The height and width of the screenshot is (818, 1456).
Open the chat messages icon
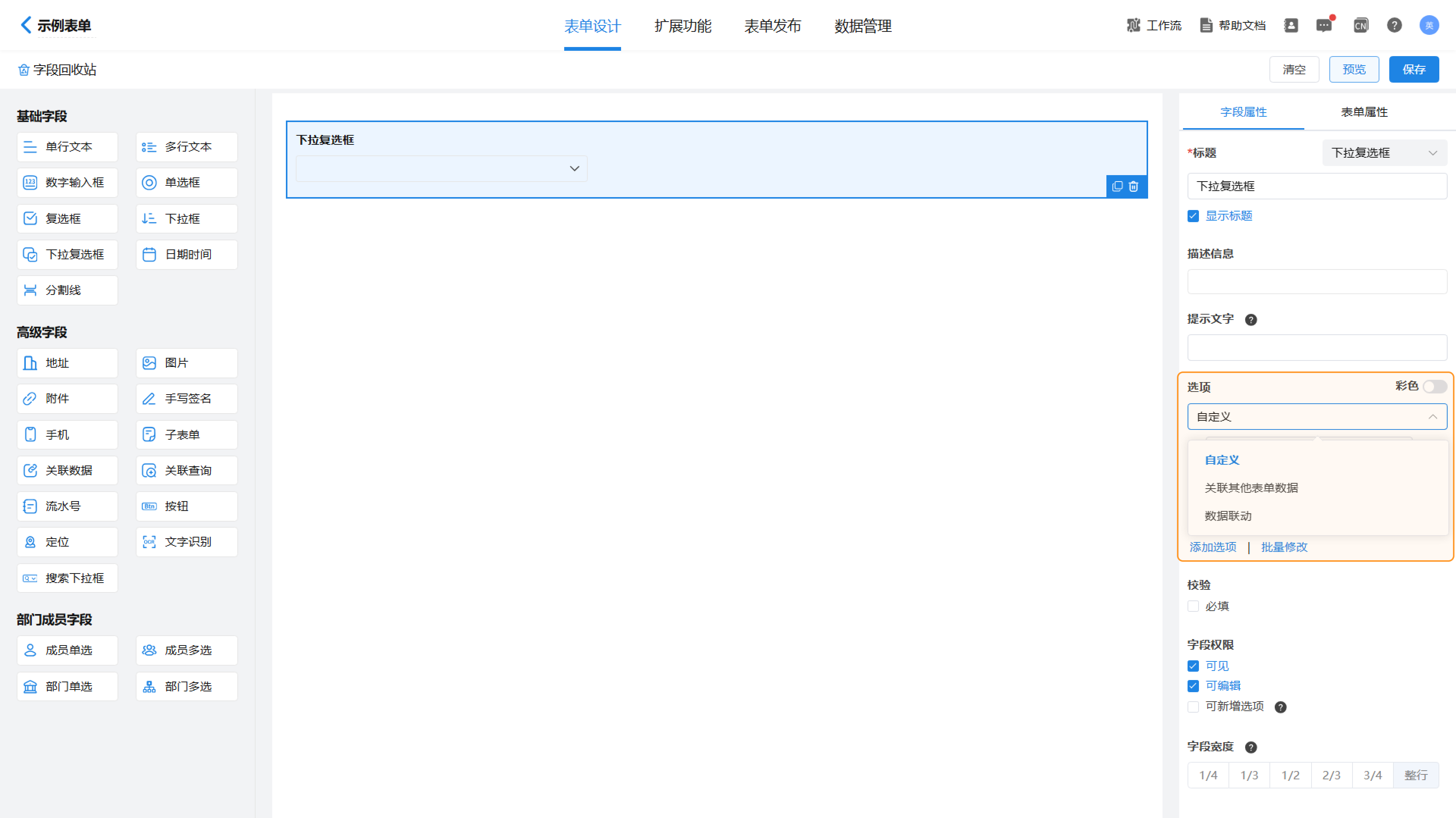point(1324,25)
